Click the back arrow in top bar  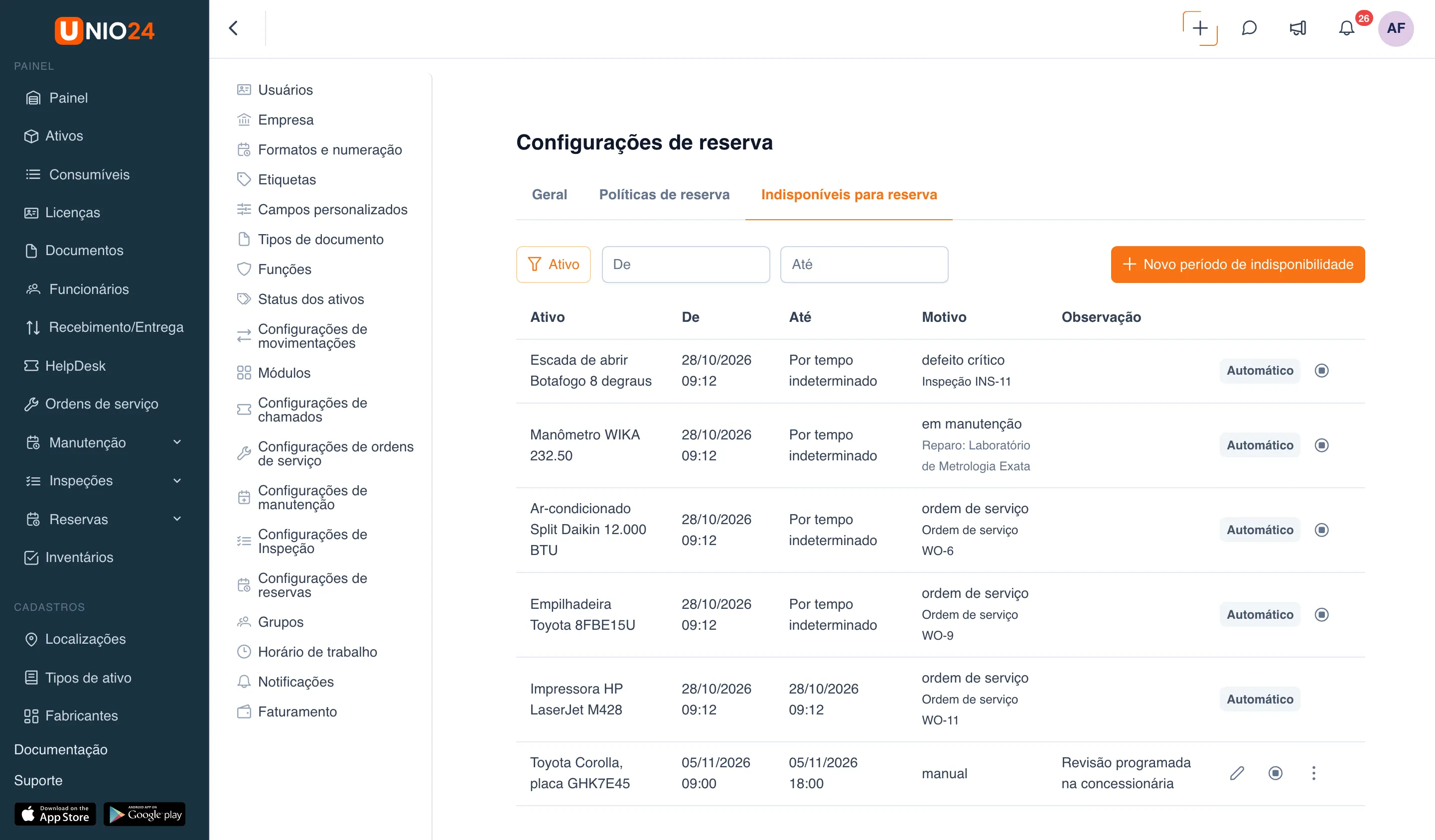234,28
